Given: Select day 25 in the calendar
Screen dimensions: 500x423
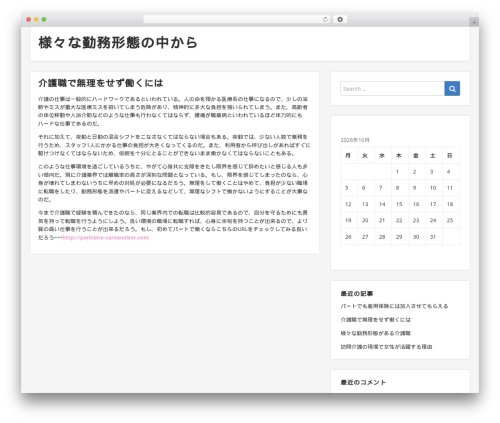Looking at the screenshot, I should coord(450,220).
